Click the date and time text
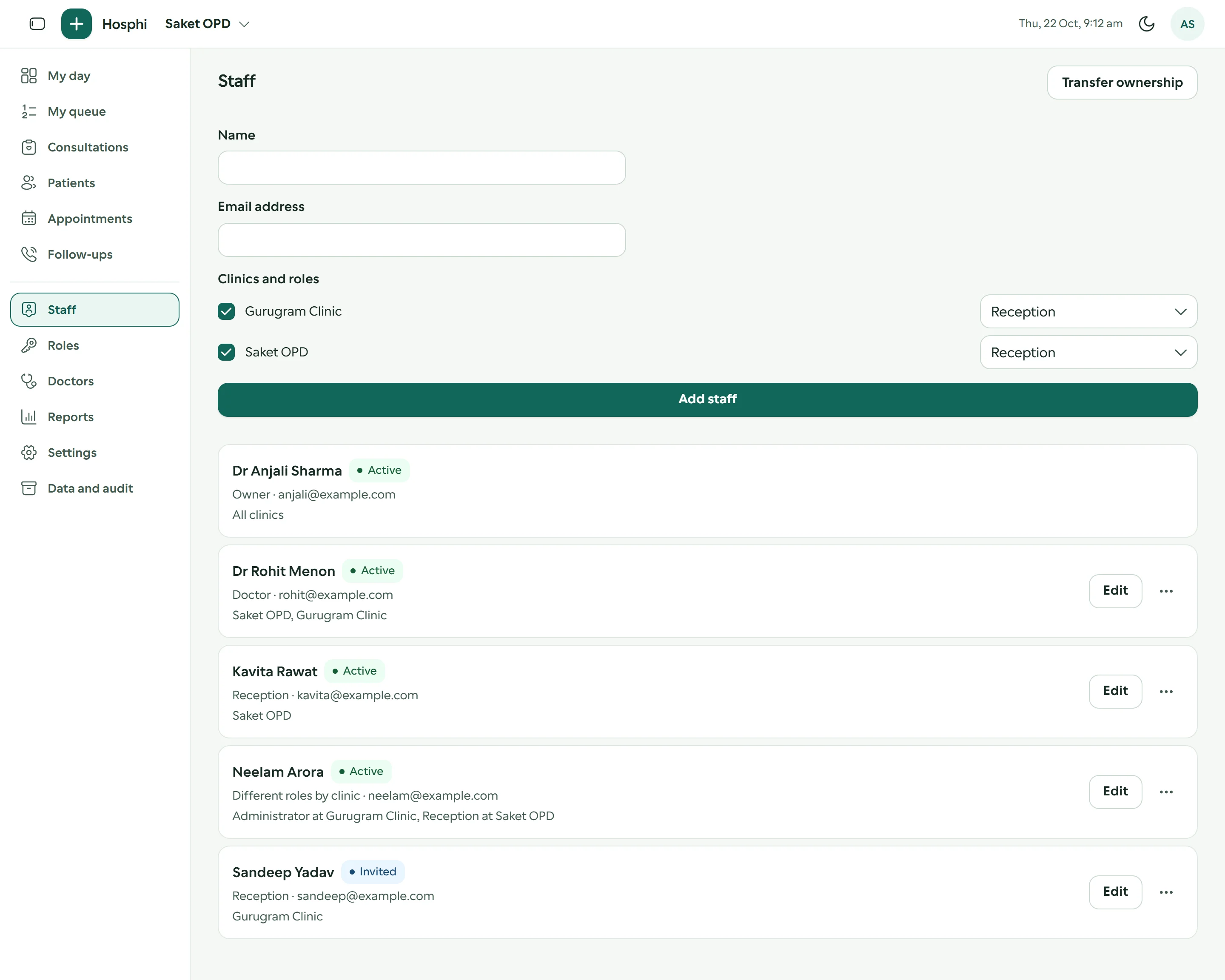This screenshot has height=980, width=1225. pyautogui.click(x=1071, y=23)
